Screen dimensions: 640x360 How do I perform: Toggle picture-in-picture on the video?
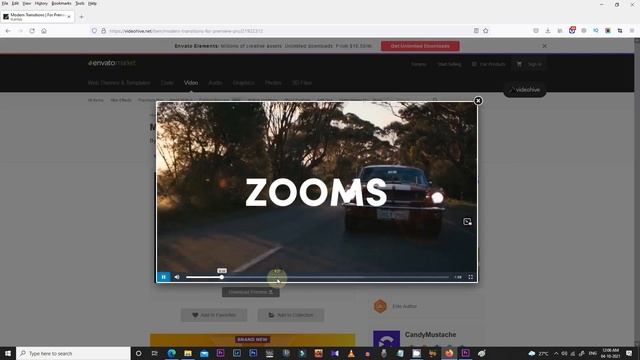coord(467,222)
